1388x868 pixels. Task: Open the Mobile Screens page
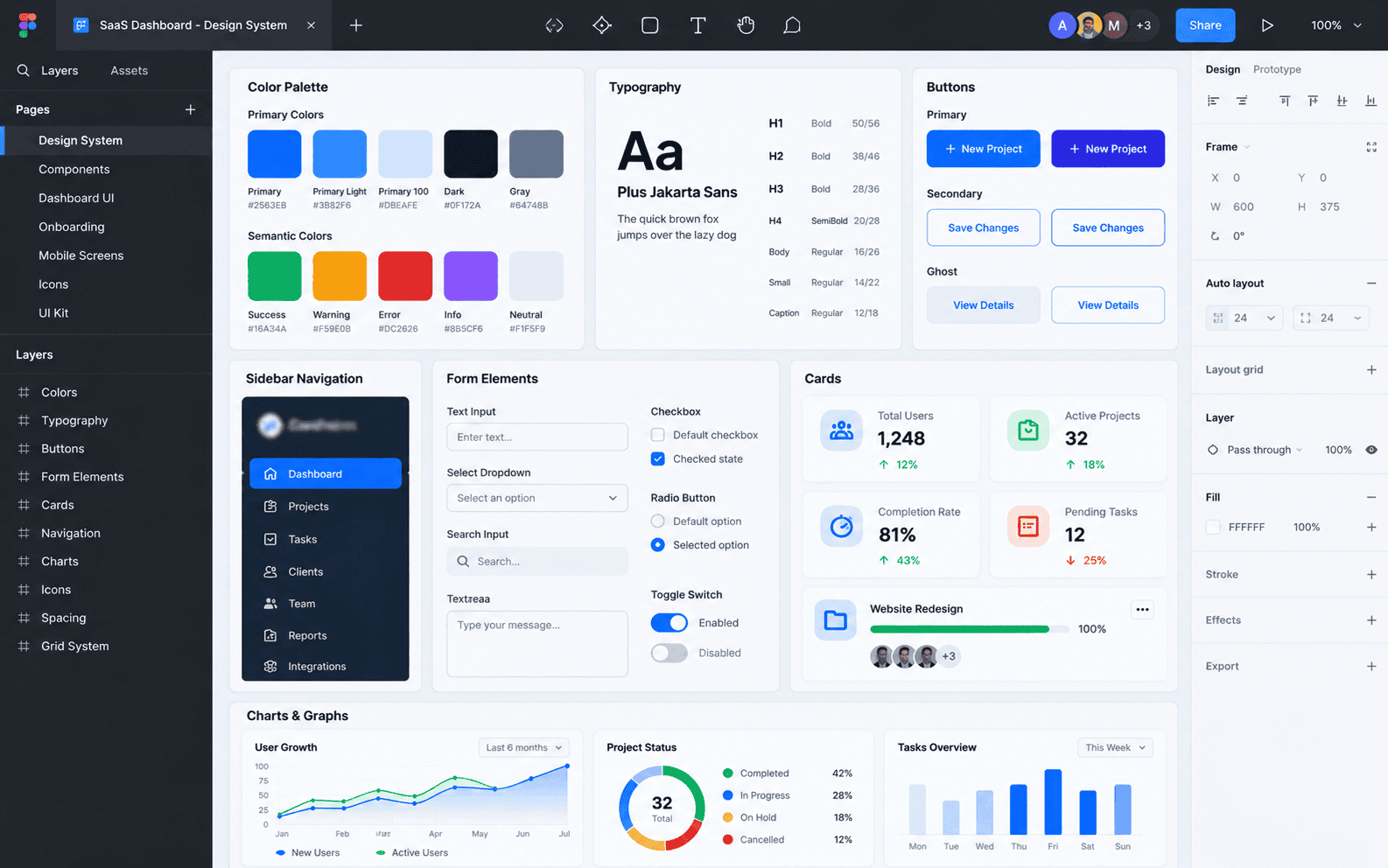pos(81,255)
